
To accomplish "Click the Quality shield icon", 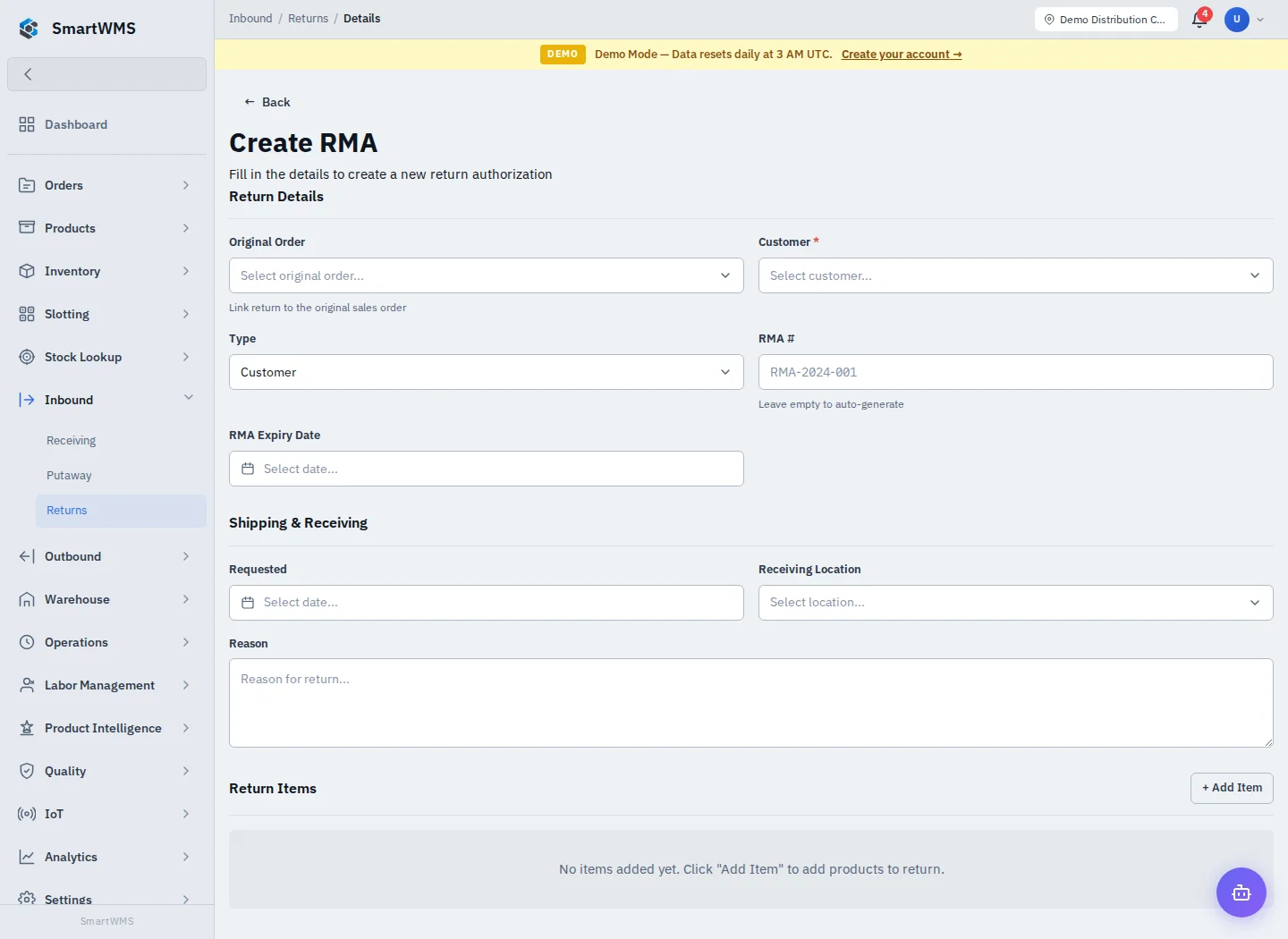I will [27, 771].
